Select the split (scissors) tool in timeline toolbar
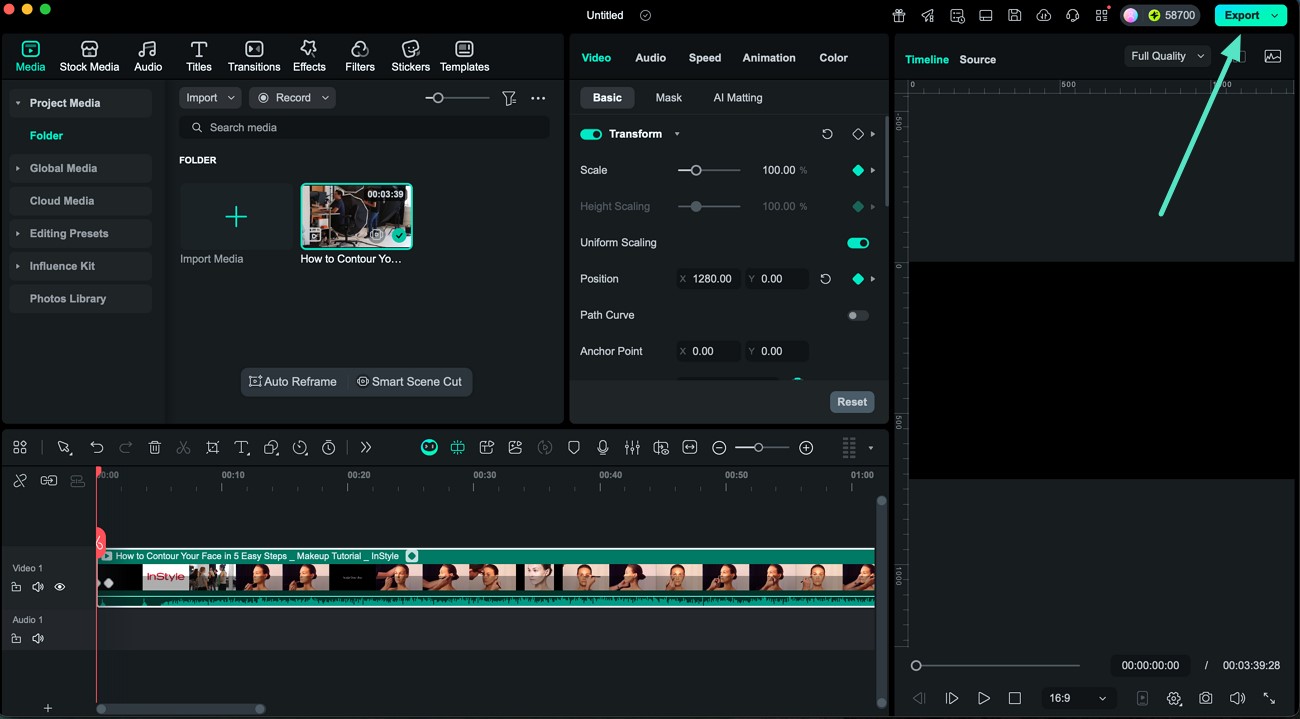Image resolution: width=1300 pixels, height=719 pixels. pos(183,447)
